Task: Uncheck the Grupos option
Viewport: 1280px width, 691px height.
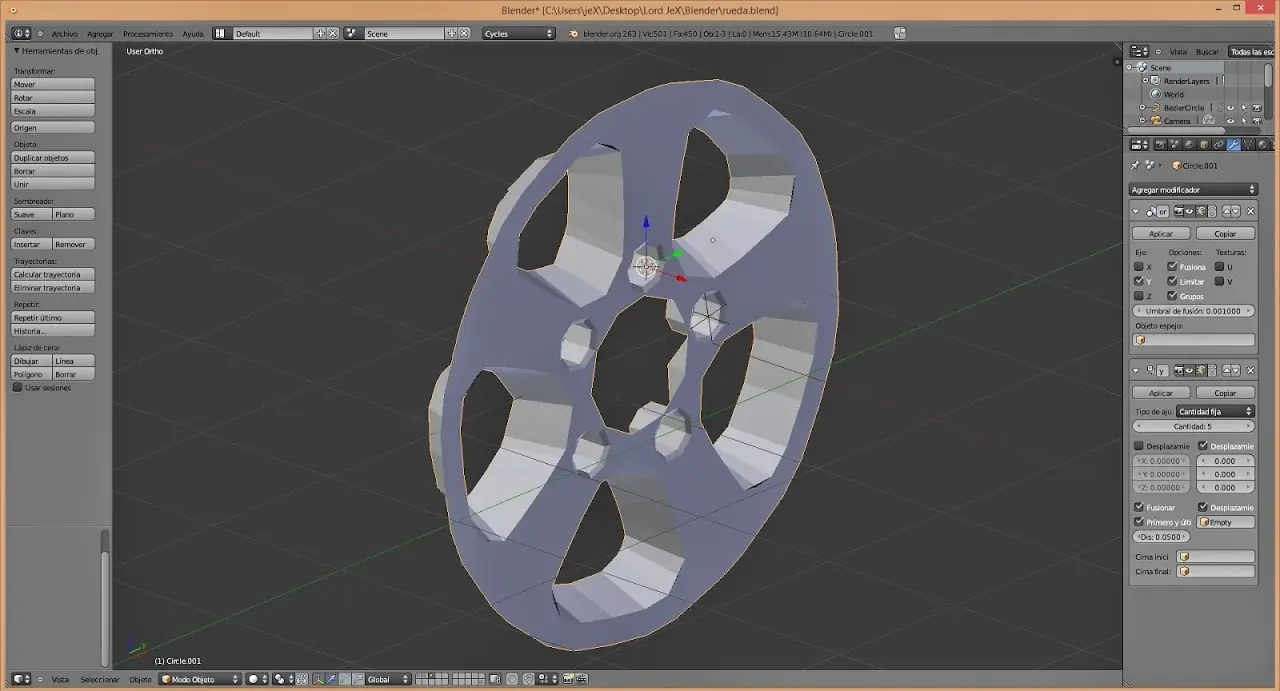Action: coord(1172,296)
